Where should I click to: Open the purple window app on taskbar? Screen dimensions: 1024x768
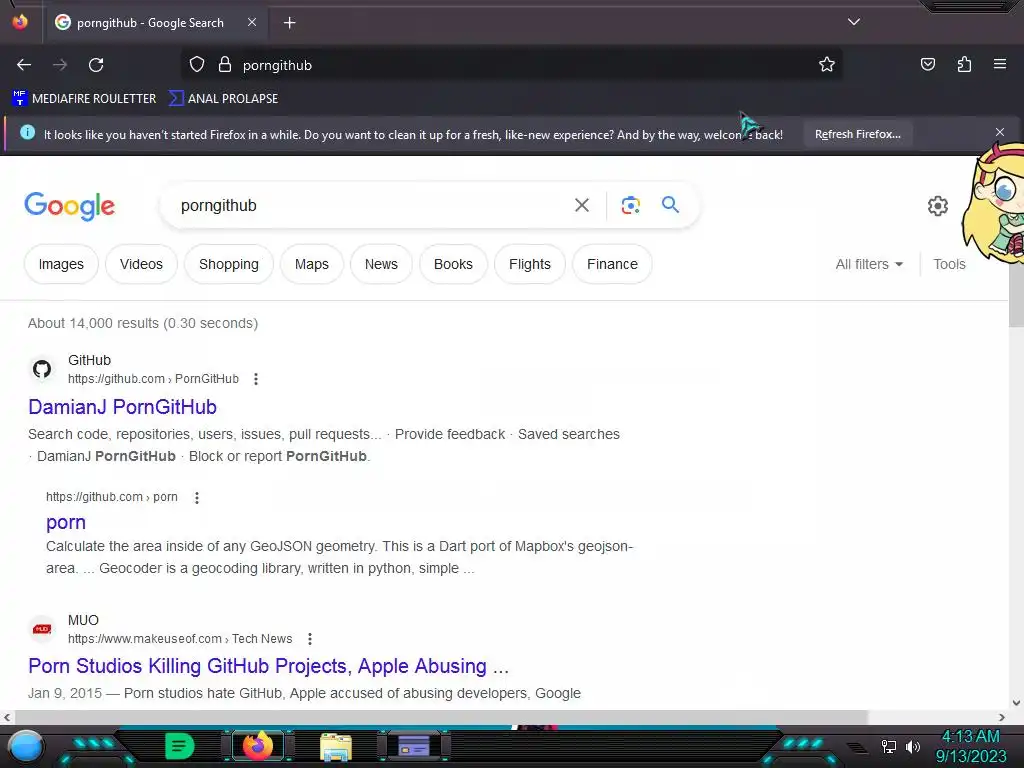point(414,745)
